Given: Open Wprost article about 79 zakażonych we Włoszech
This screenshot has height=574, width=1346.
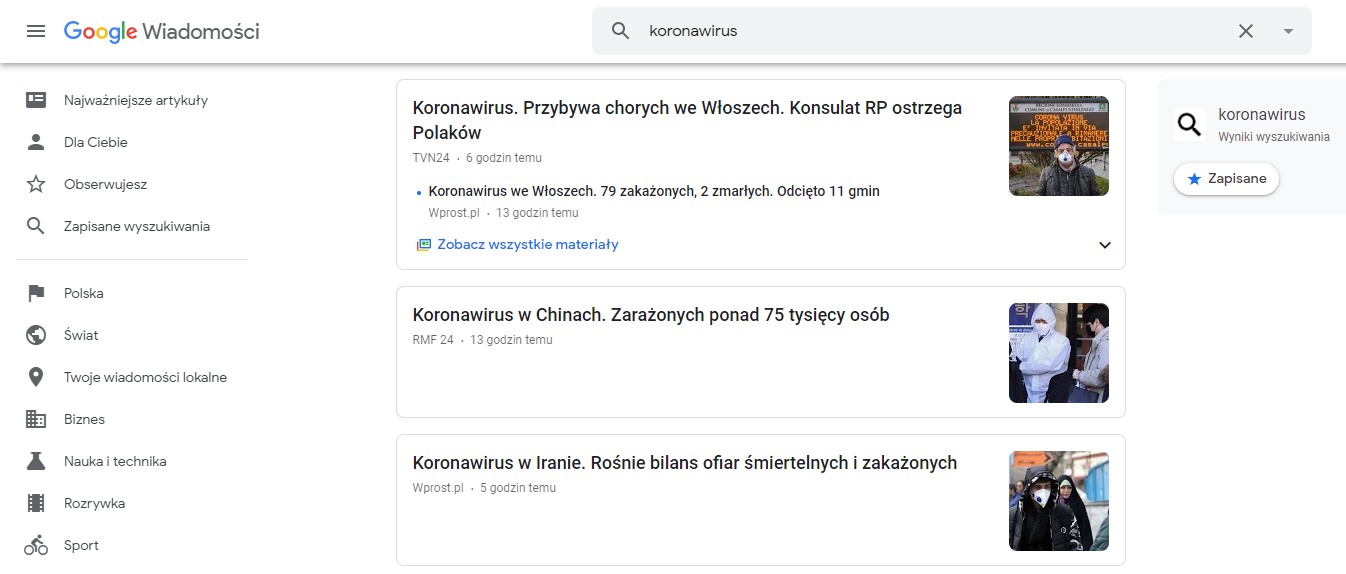Looking at the screenshot, I should click(654, 191).
